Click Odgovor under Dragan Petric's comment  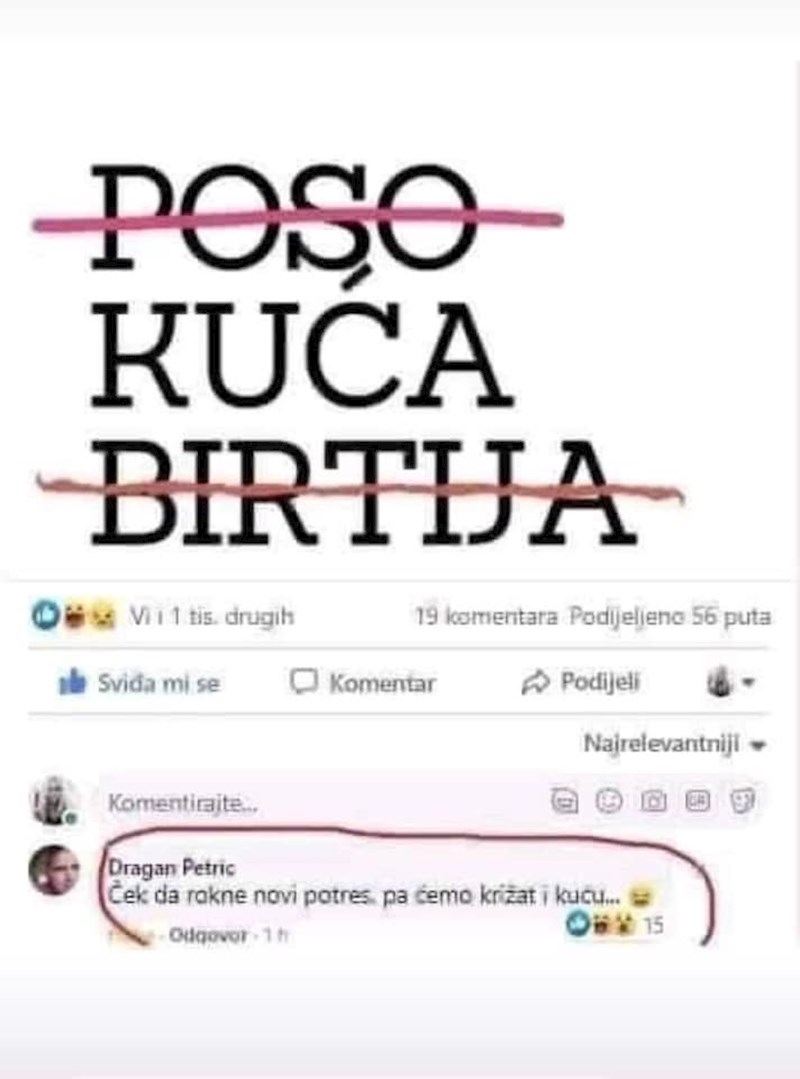[208, 936]
